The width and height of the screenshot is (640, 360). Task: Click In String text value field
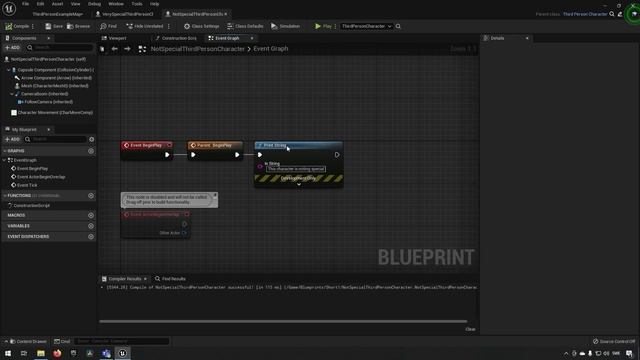point(296,169)
